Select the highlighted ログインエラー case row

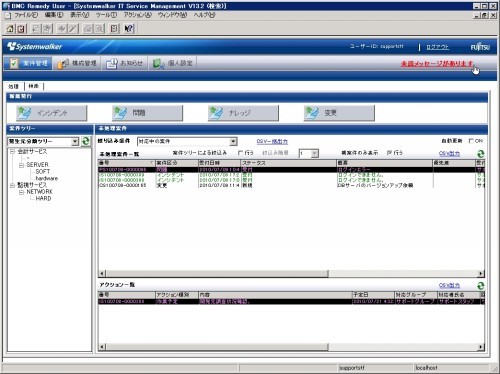click(x=291, y=170)
